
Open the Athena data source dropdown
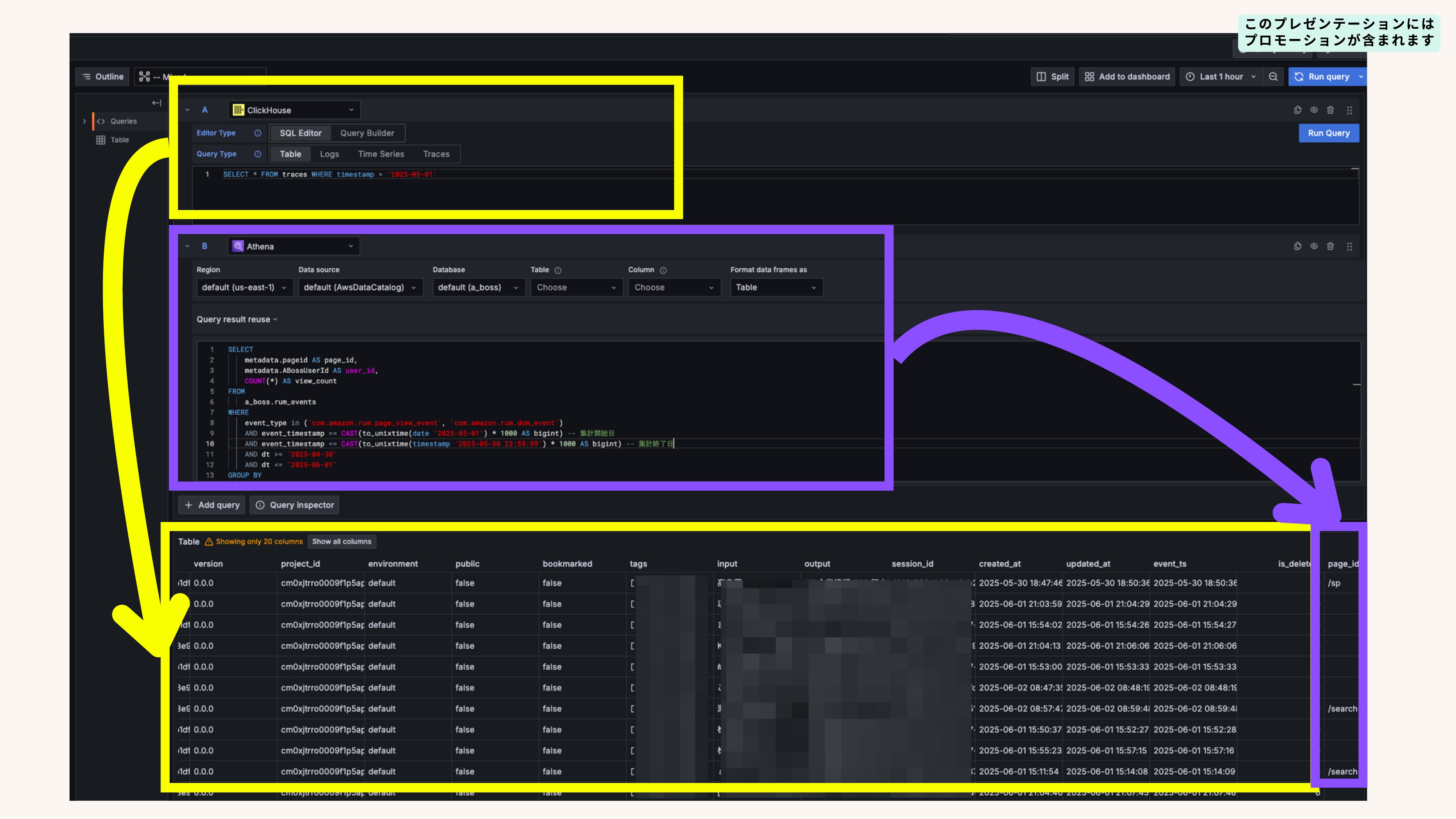(294, 246)
